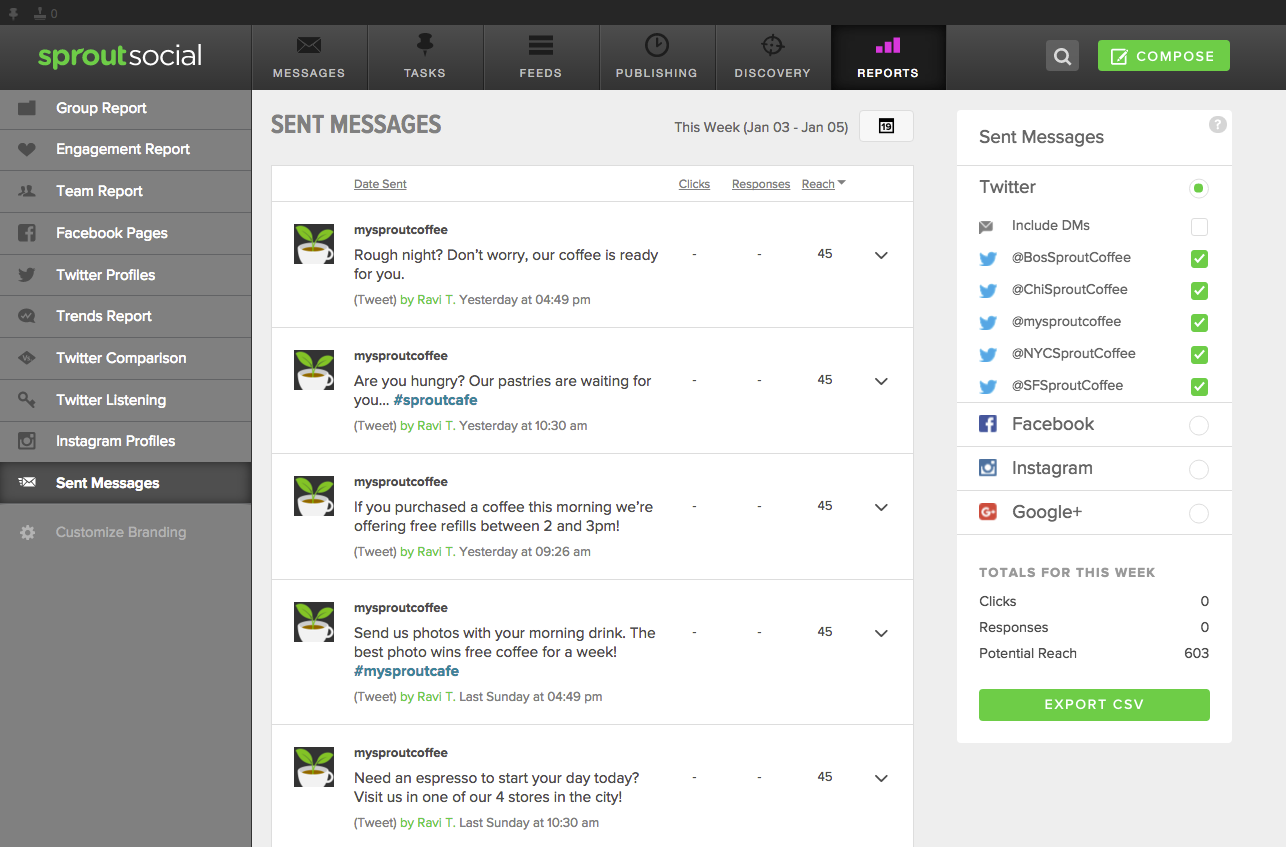
Task: Click the Twitter Listening key icon
Action: 27,400
